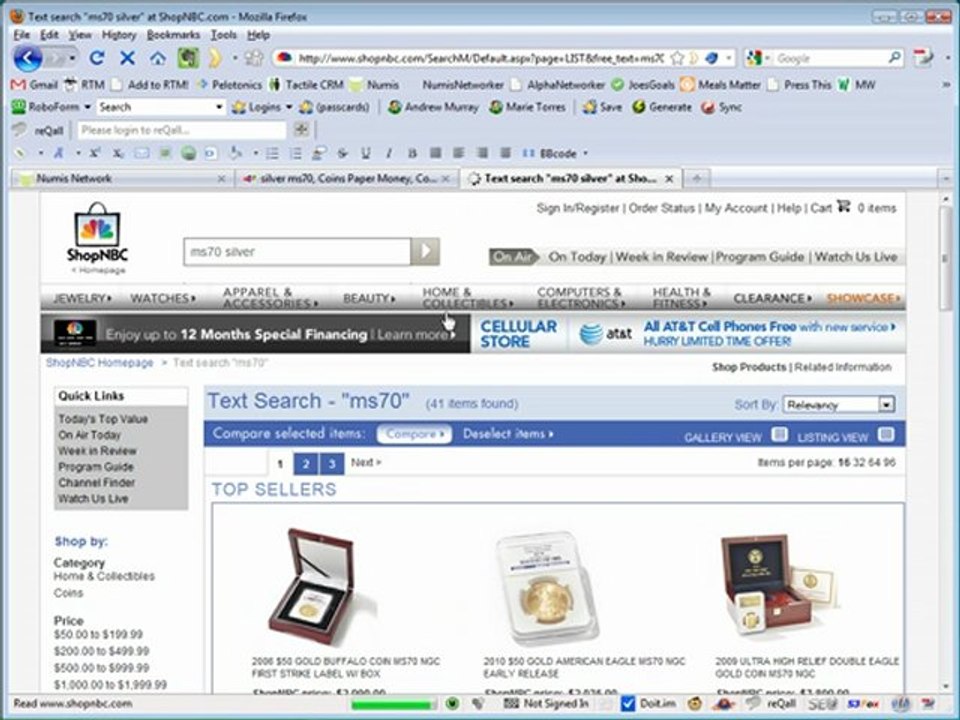
Task: Toggle underline in BBcode toolbar
Action: [x=366, y=153]
